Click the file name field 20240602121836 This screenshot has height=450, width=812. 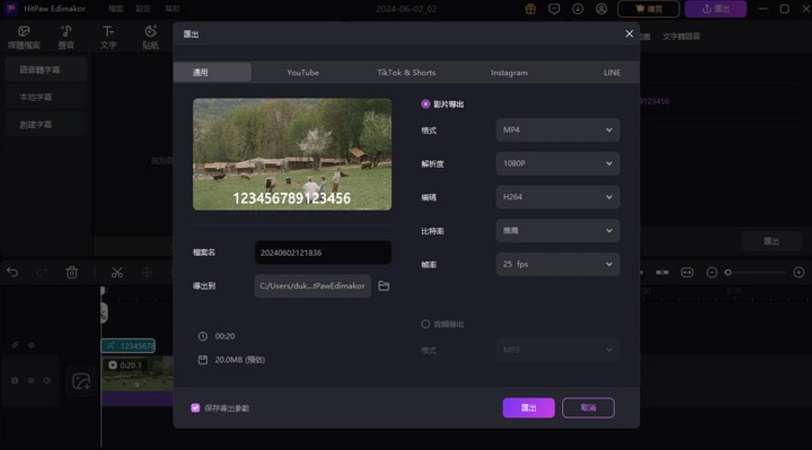(x=322, y=253)
